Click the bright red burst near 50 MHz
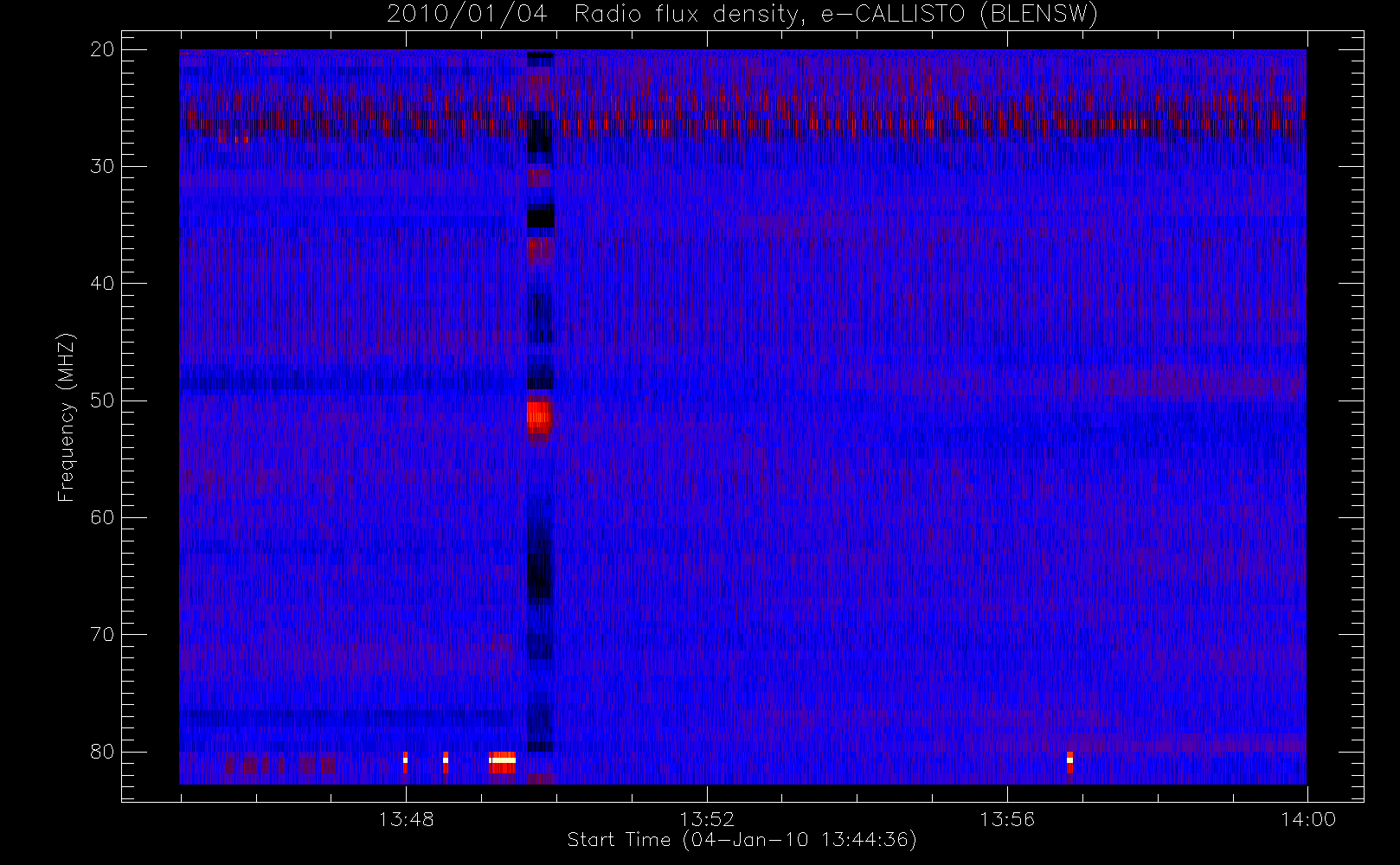This screenshot has width=1400, height=865. tap(539, 415)
